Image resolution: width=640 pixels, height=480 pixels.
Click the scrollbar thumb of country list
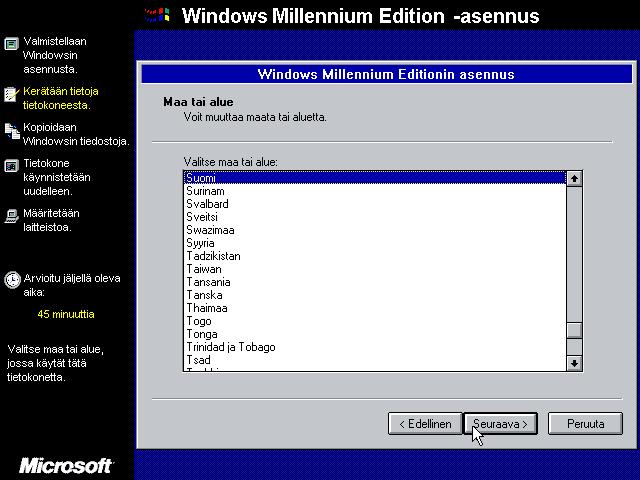click(574, 331)
